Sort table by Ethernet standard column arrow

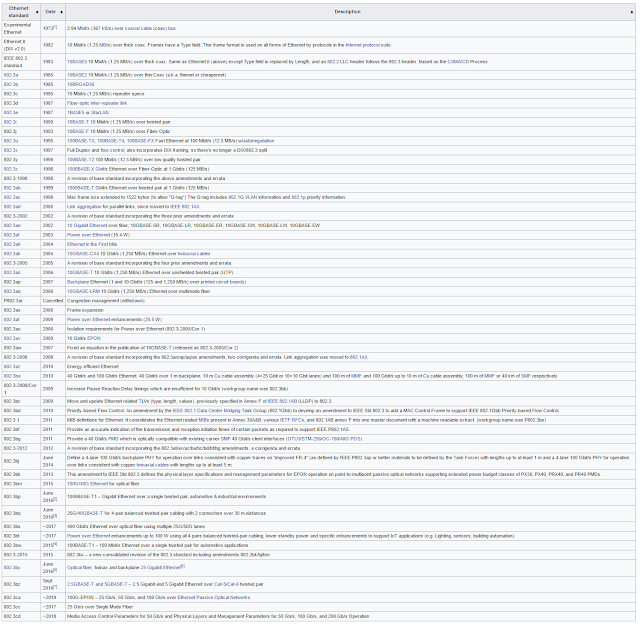tap(37, 12)
